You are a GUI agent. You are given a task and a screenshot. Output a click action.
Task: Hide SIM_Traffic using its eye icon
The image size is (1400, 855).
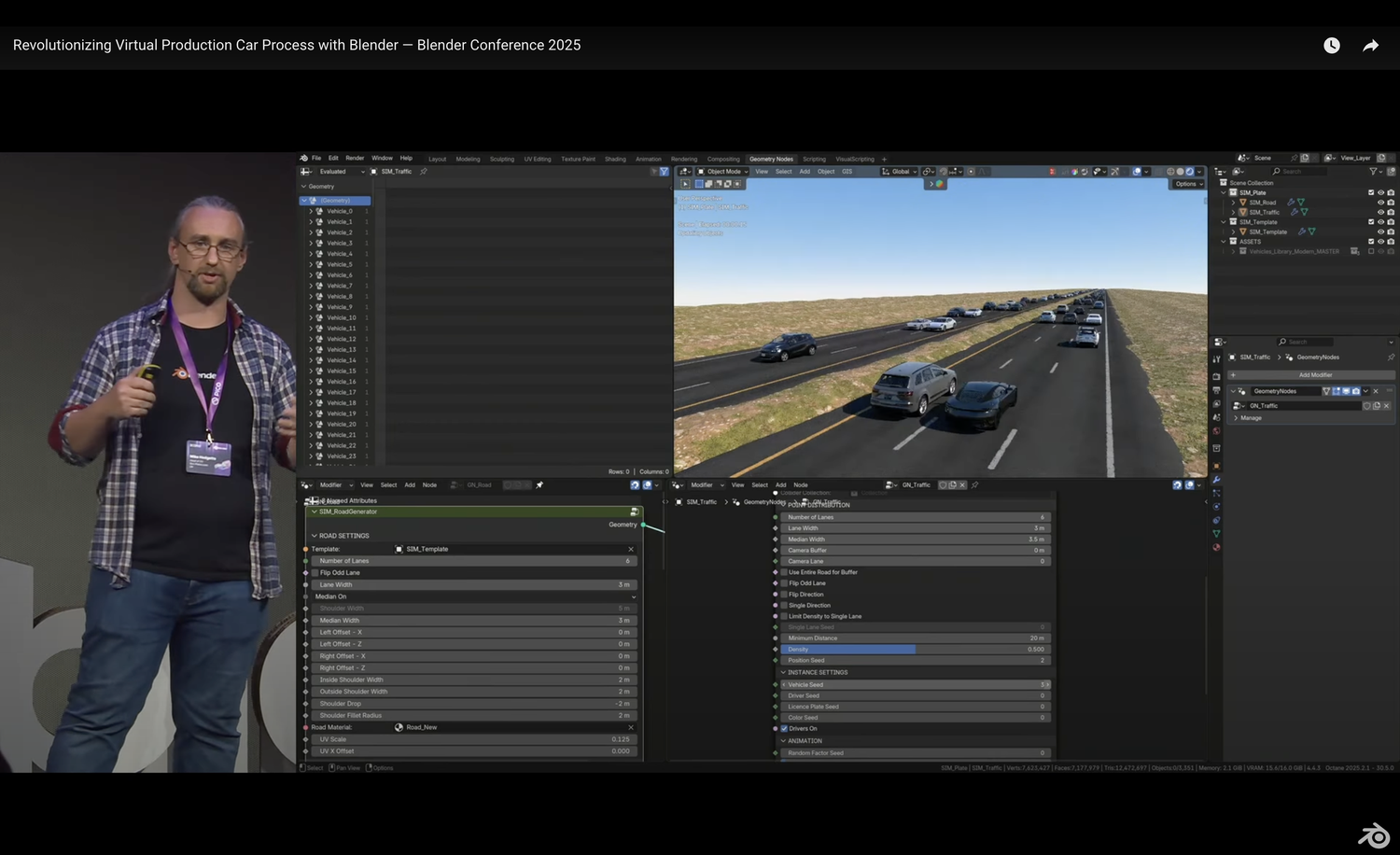1380,212
